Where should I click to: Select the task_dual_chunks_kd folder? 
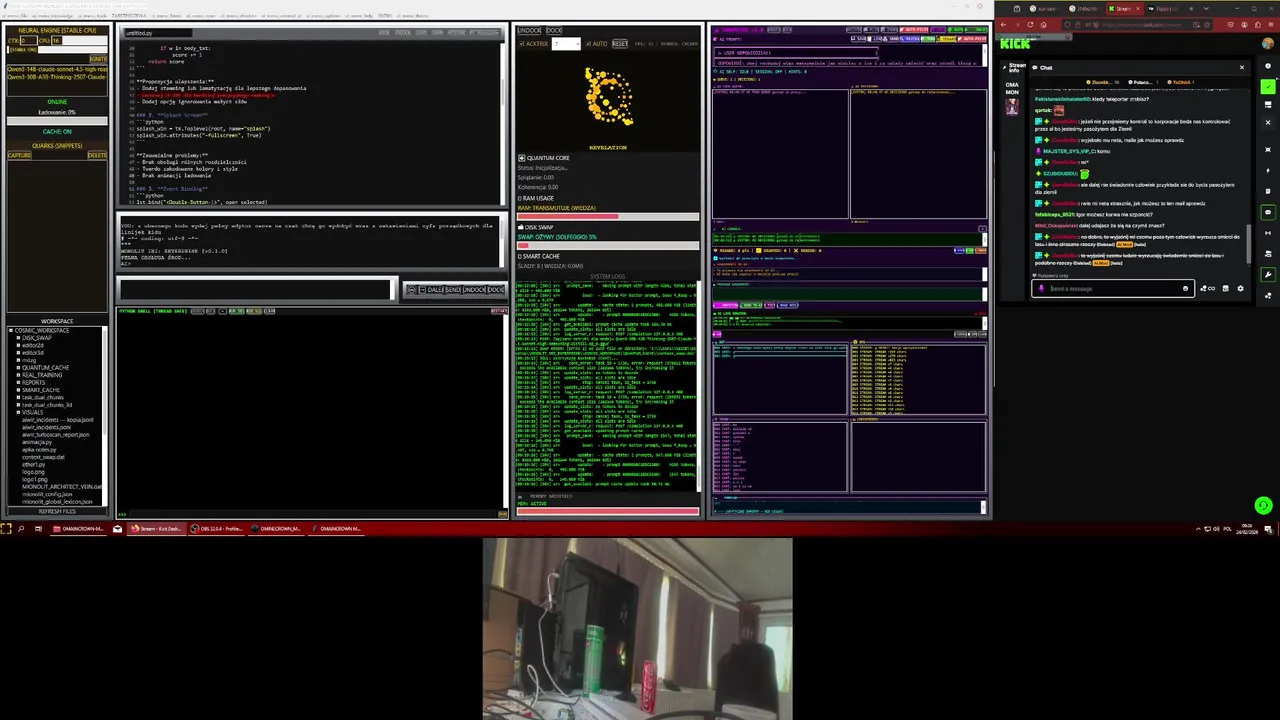point(47,405)
